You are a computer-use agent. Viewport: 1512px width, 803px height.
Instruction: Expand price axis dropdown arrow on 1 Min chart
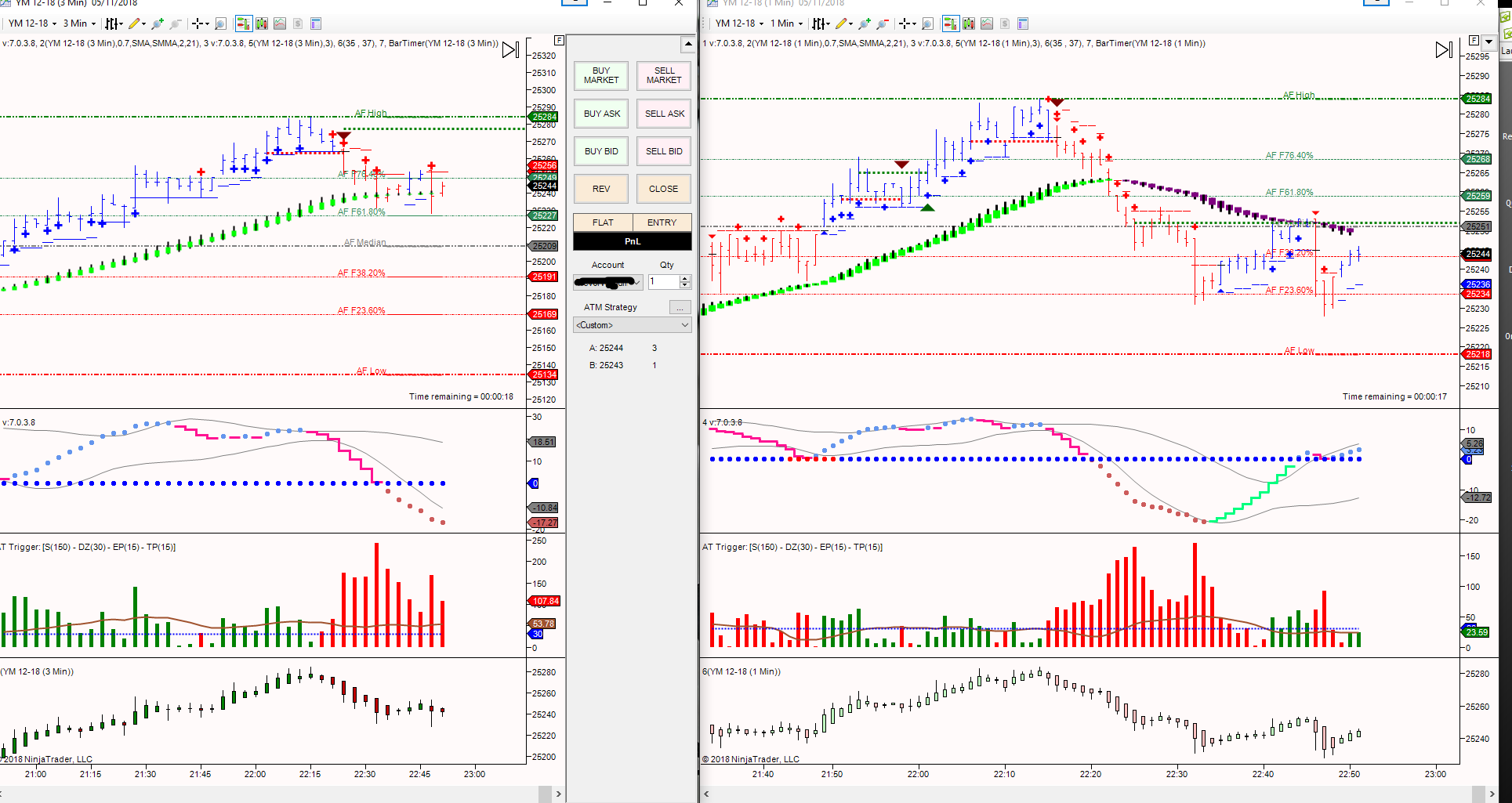point(1488,42)
